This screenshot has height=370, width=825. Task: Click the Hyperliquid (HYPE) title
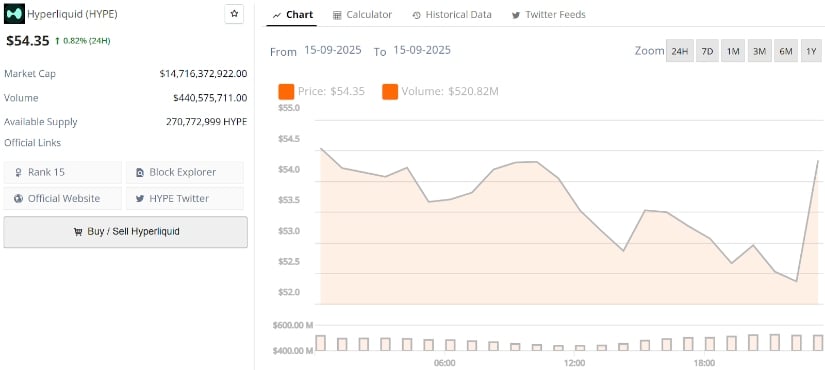coord(73,14)
